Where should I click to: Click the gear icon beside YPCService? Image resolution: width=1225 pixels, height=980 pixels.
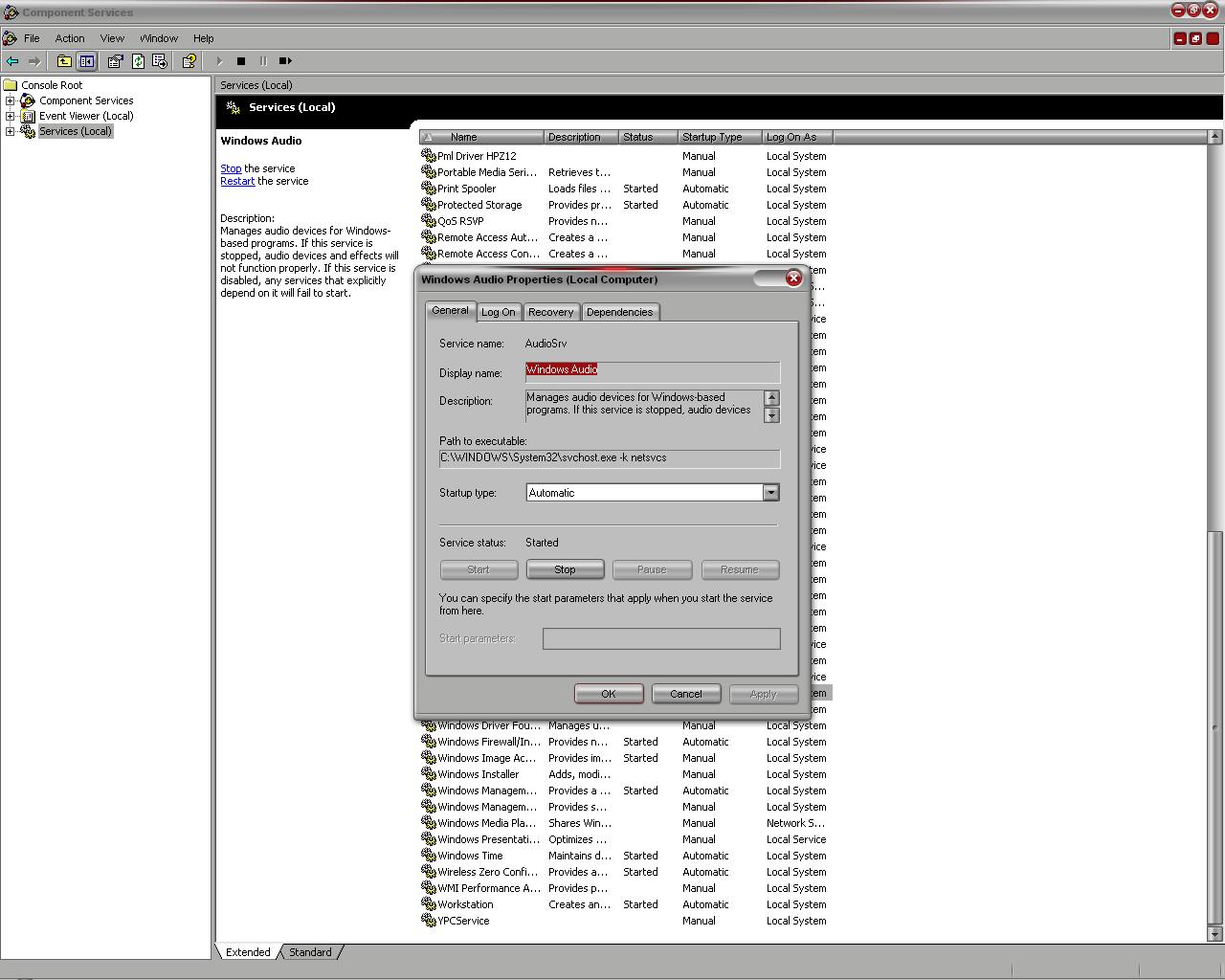pyautogui.click(x=429, y=921)
